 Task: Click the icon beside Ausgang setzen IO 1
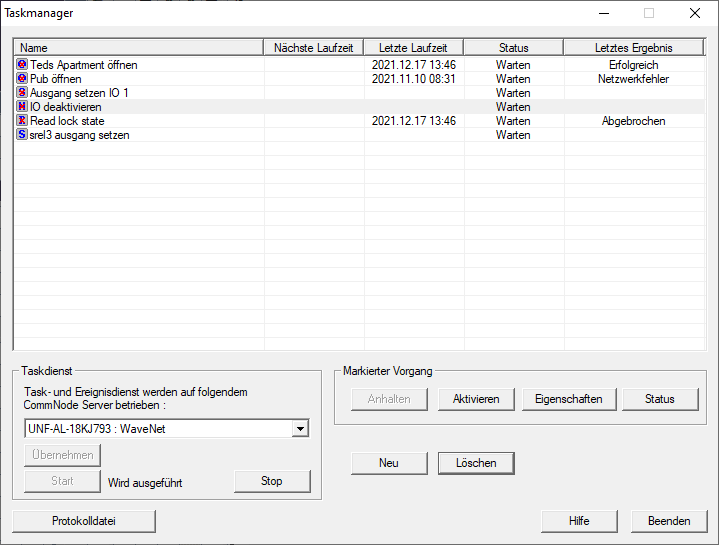click(22, 93)
